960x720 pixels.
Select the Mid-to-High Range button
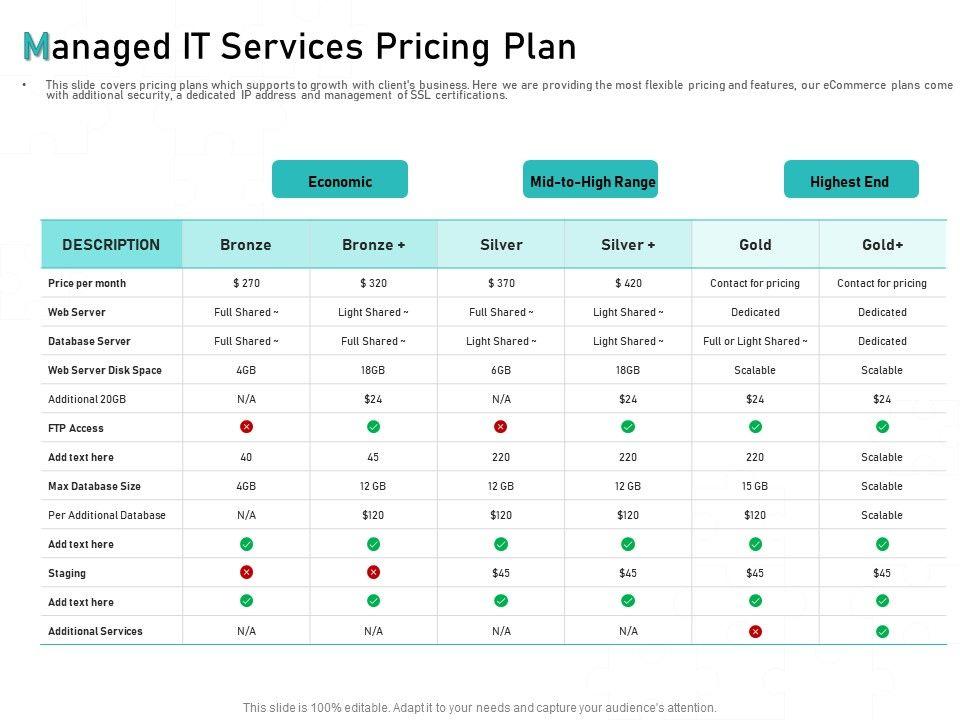pos(592,180)
